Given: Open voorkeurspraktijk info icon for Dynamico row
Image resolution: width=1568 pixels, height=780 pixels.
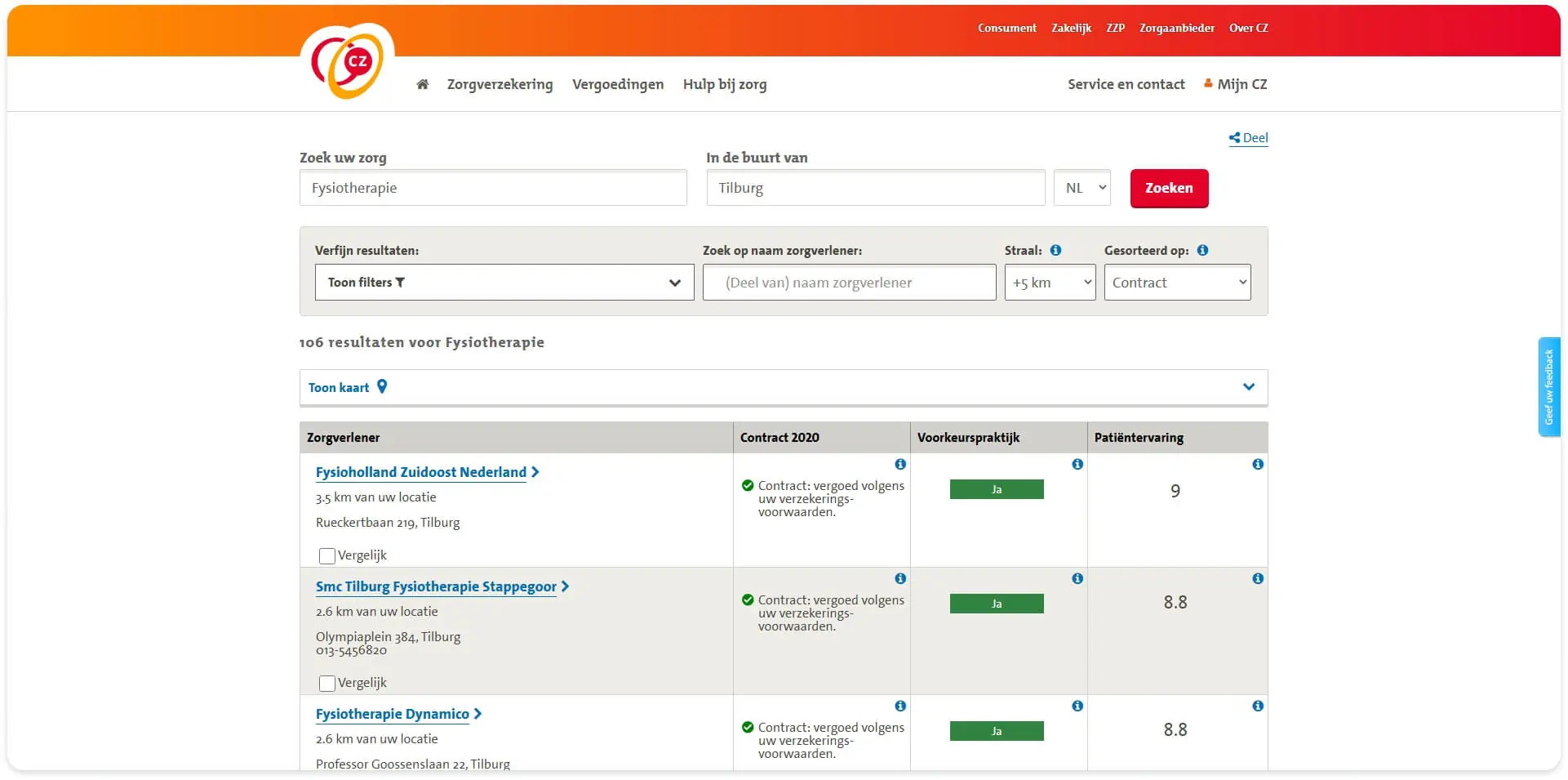Looking at the screenshot, I should [1077, 706].
